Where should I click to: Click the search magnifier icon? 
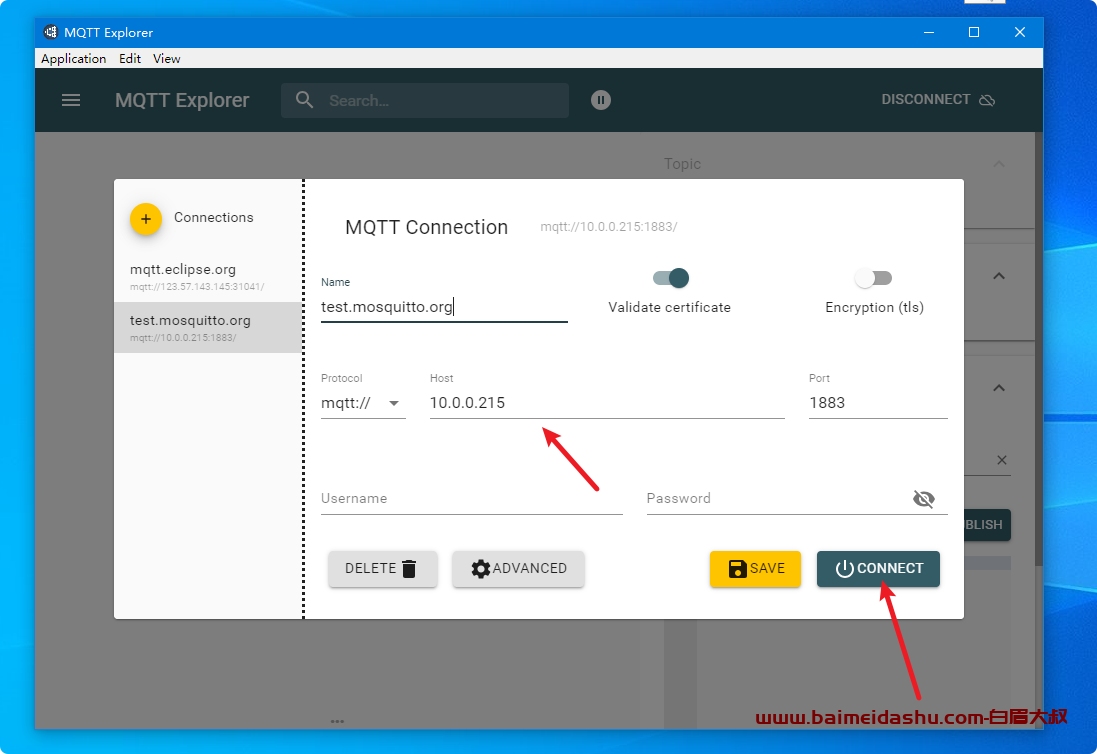coord(304,100)
